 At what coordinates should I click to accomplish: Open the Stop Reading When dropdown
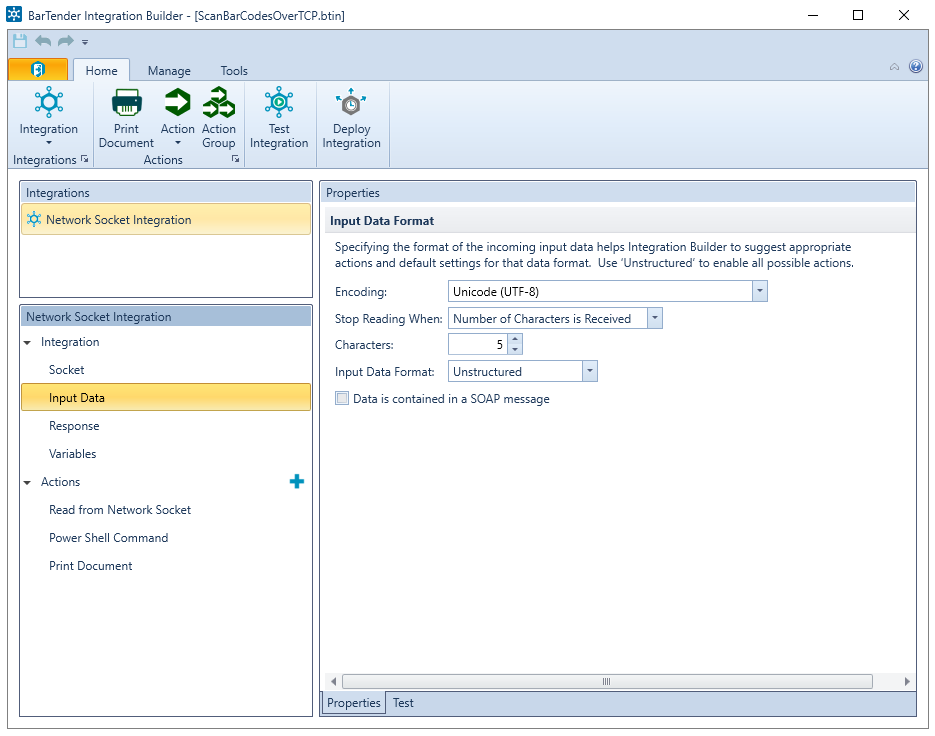point(654,318)
